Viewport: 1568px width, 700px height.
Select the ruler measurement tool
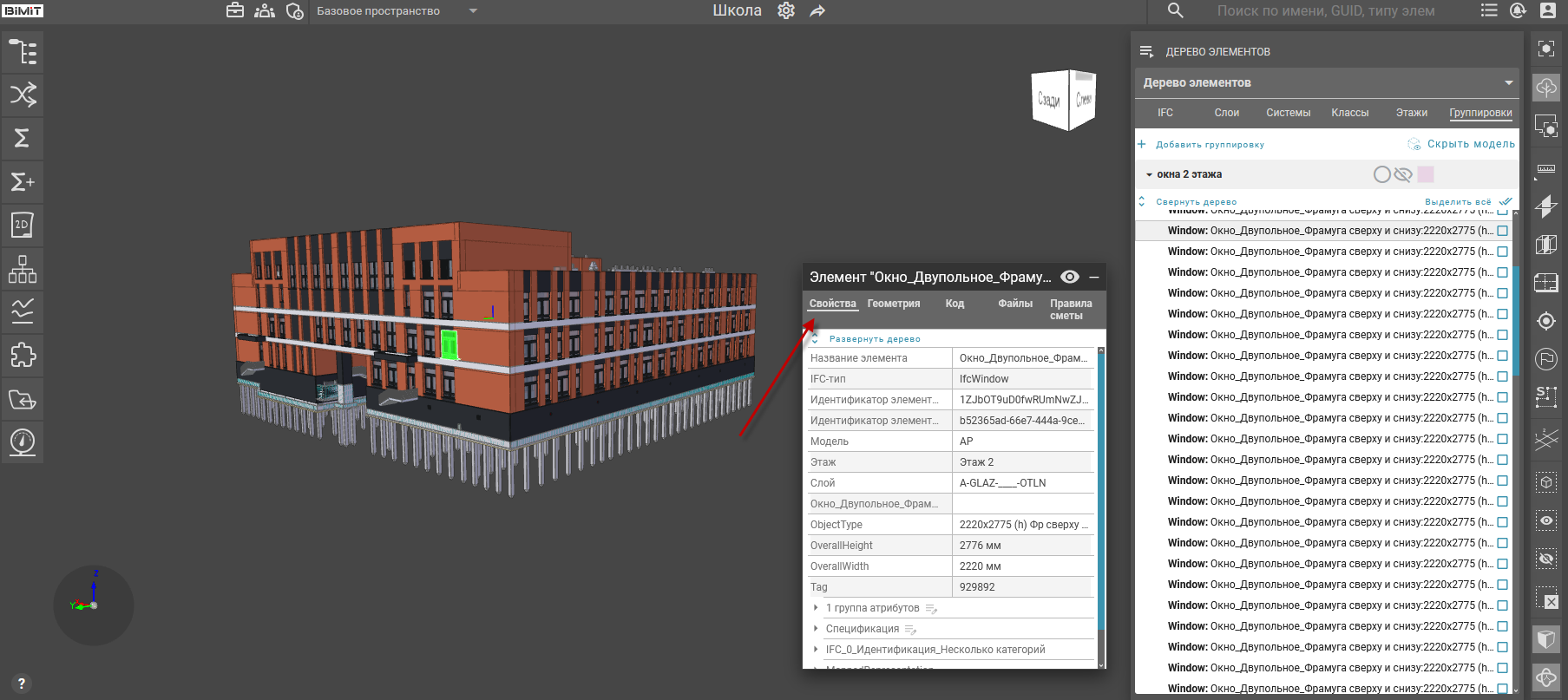[x=1545, y=168]
